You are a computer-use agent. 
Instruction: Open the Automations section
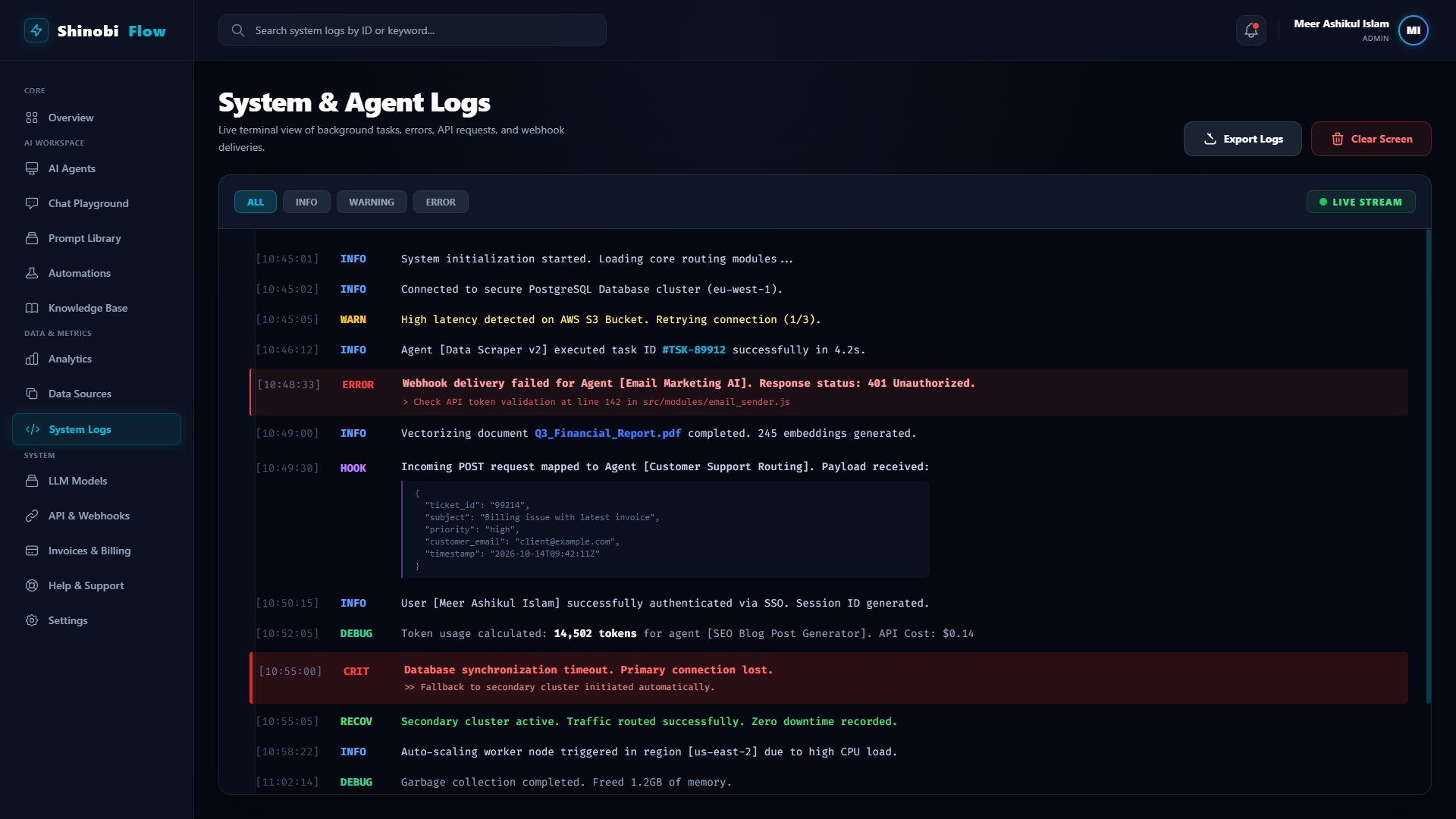click(96, 273)
